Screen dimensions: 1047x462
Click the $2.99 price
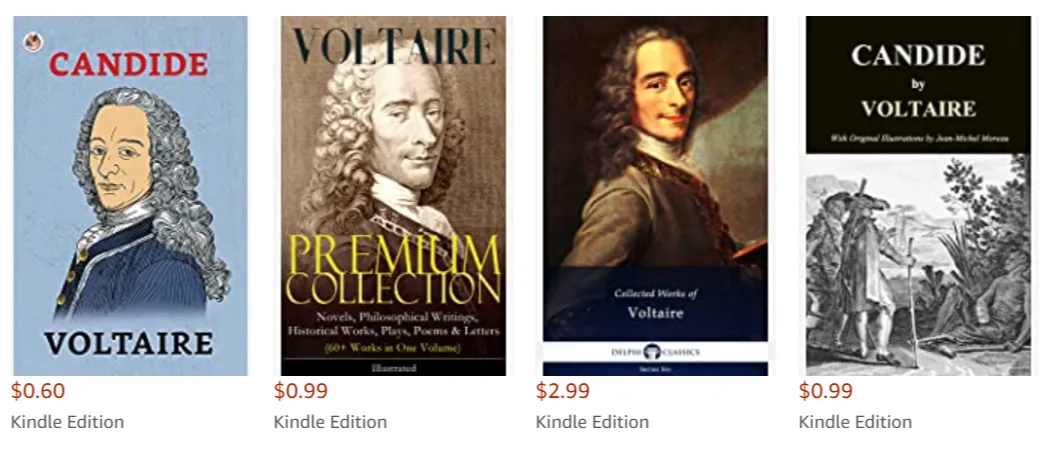563,391
